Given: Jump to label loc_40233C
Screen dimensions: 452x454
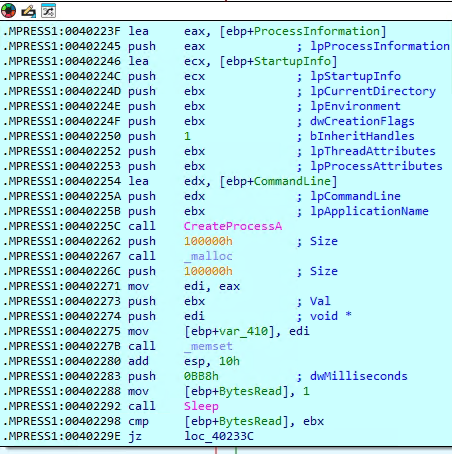Looking at the screenshot, I should [x=219, y=436].
